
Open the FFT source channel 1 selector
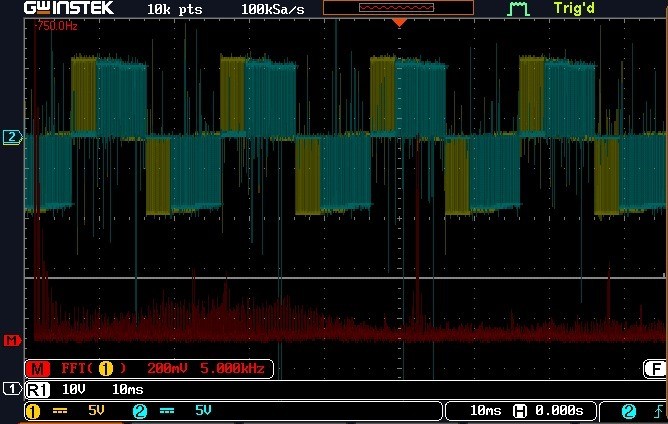[106, 369]
